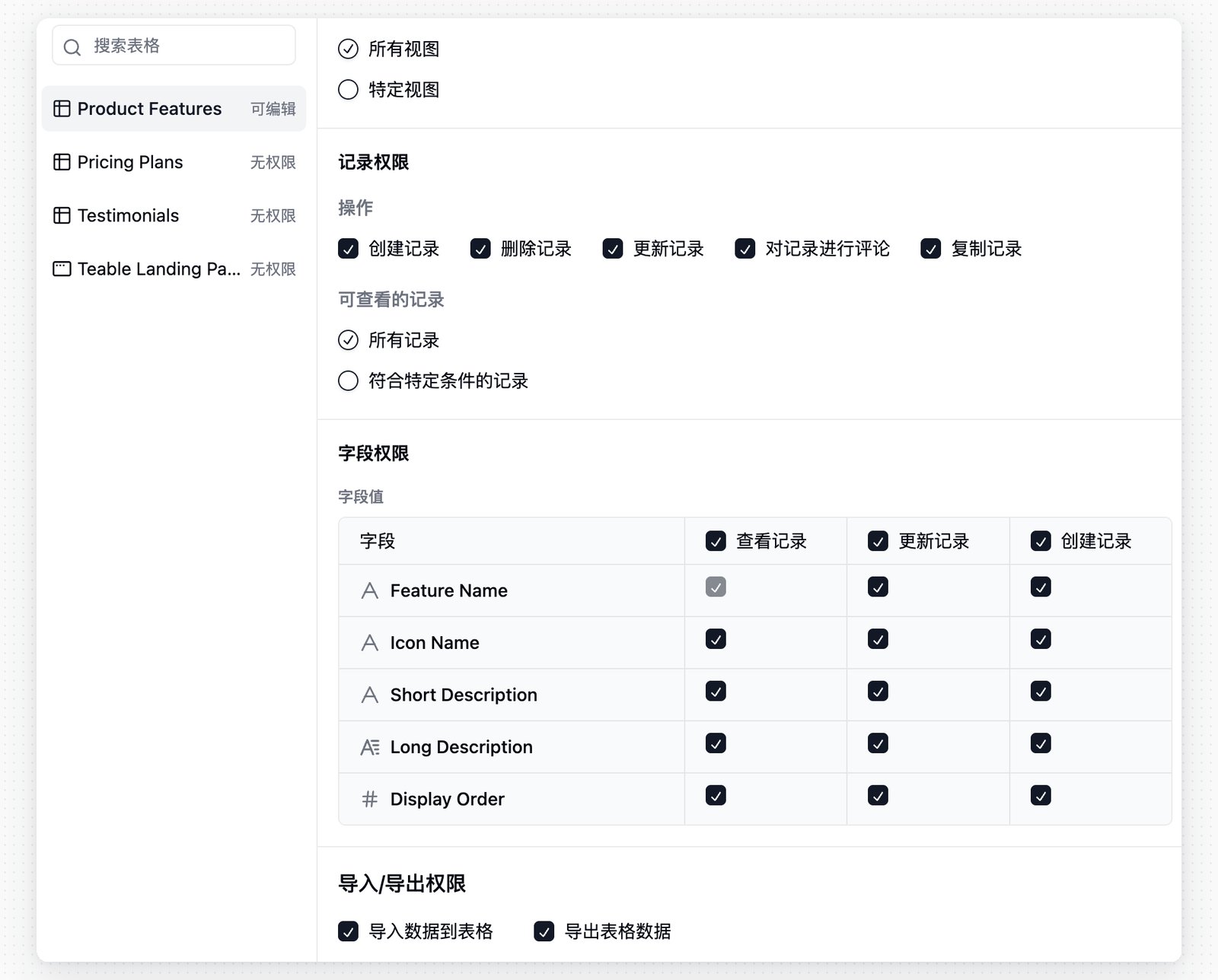Screen dimensions: 1218x980
Task: Open the Pricing Plans table permissions
Action: tap(174, 162)
